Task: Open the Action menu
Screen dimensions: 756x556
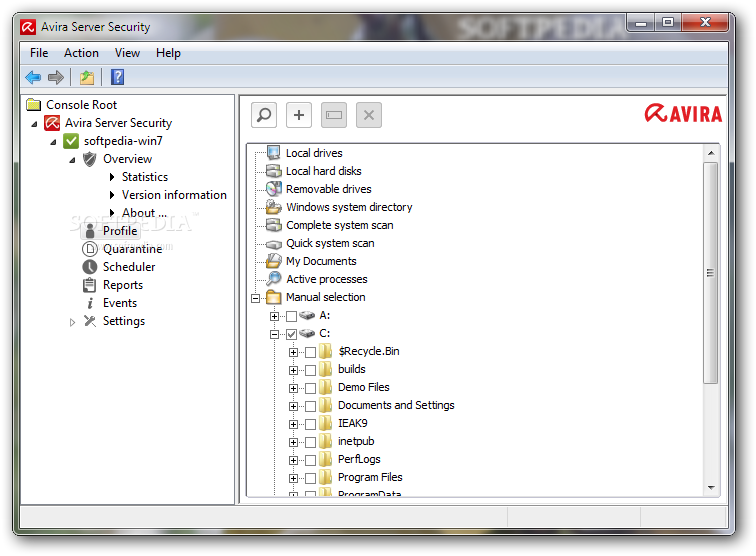Action: [81, 53]
